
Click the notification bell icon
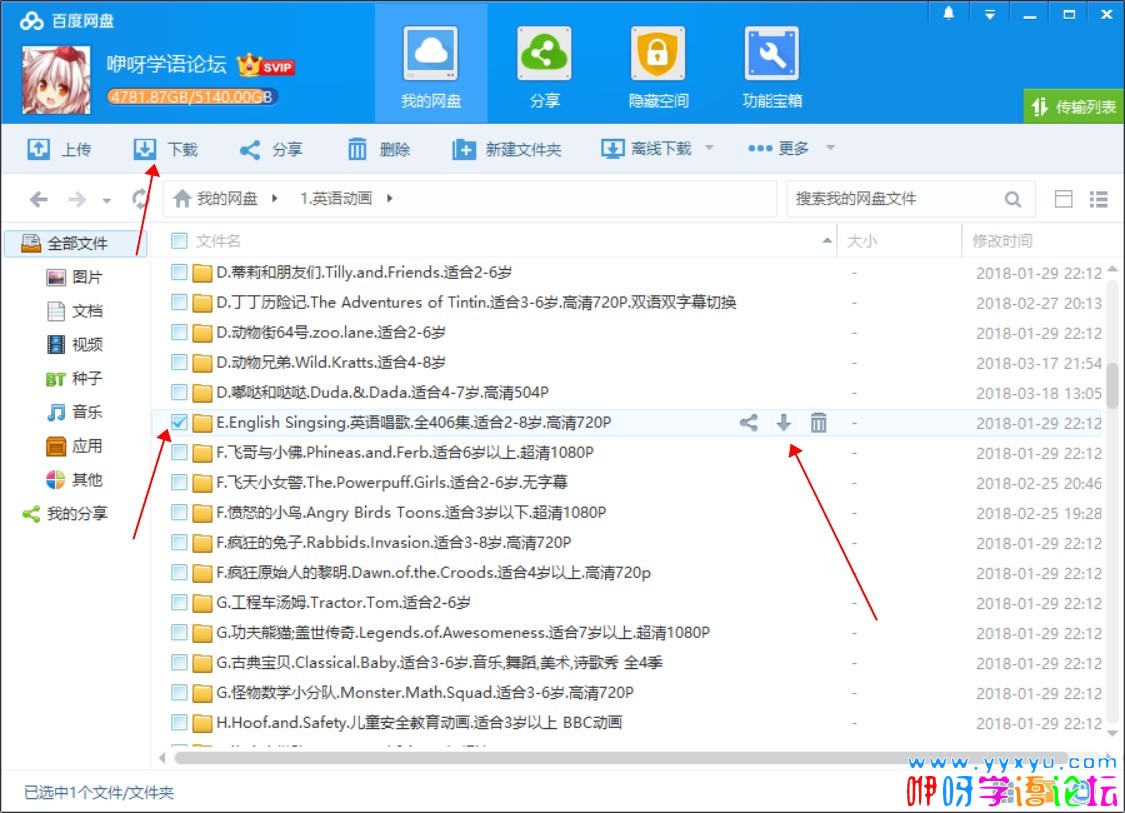tap(948, 14)
